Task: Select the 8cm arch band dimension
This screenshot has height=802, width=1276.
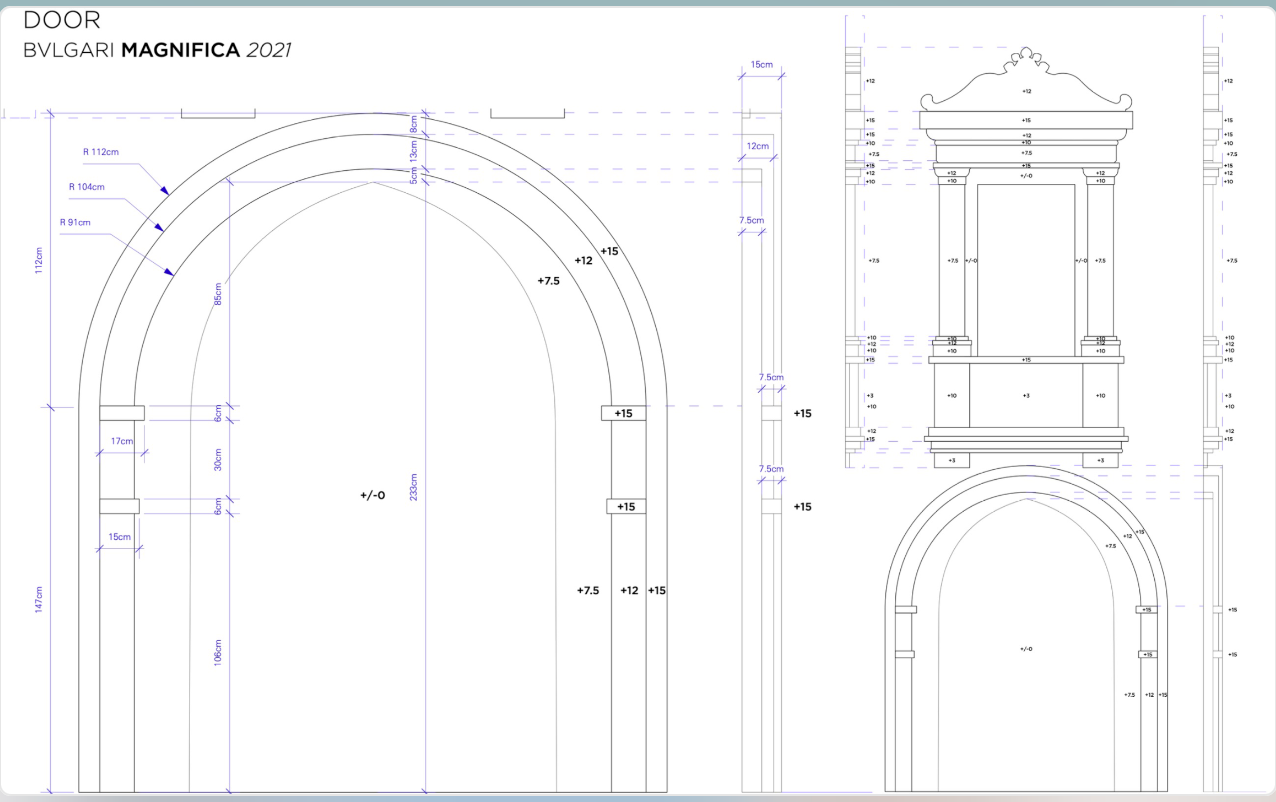Action: [414, 124]
